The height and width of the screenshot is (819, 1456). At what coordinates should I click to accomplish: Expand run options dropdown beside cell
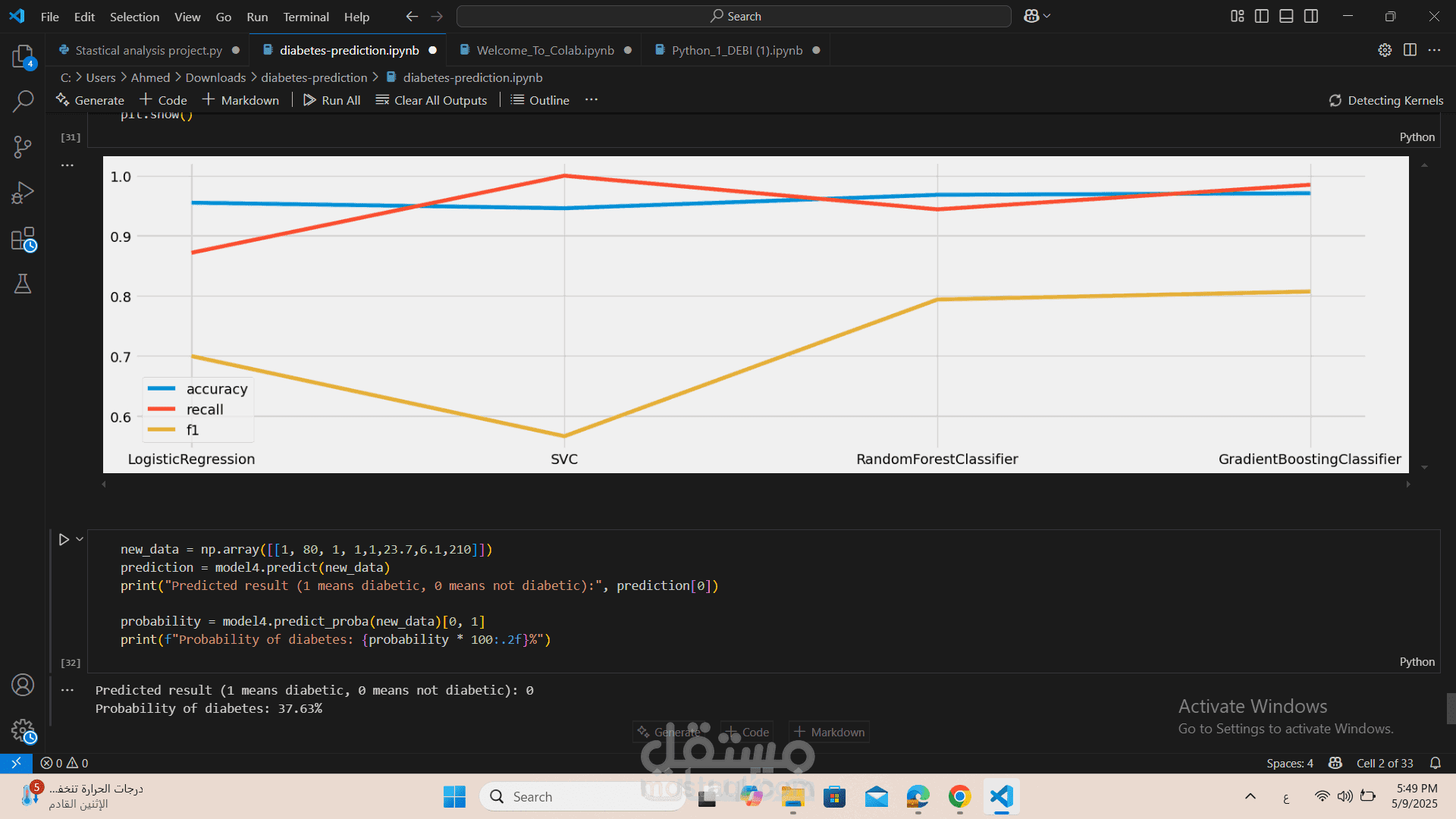80,539
